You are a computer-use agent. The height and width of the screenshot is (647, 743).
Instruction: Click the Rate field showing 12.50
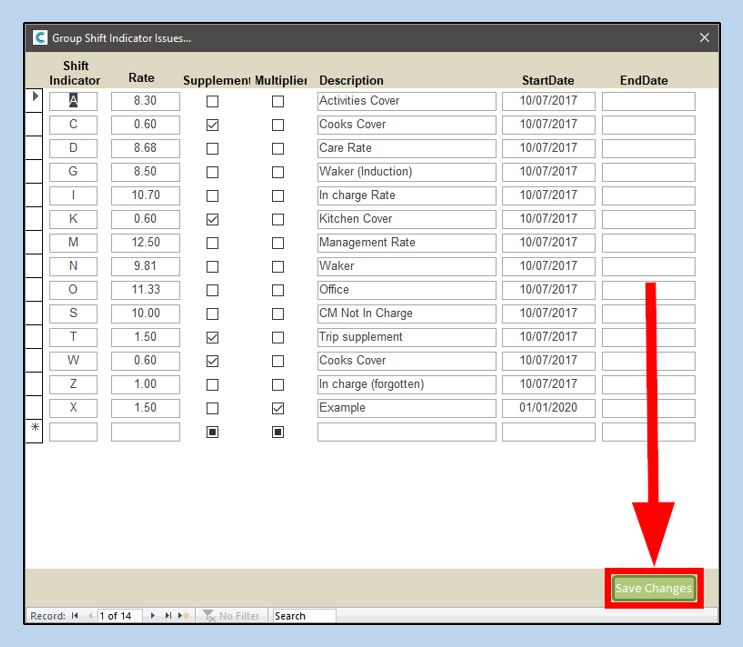145,243
